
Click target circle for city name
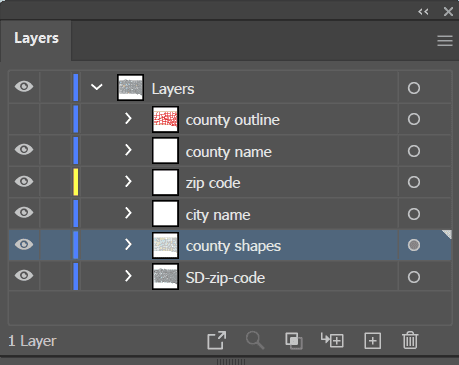414,214
